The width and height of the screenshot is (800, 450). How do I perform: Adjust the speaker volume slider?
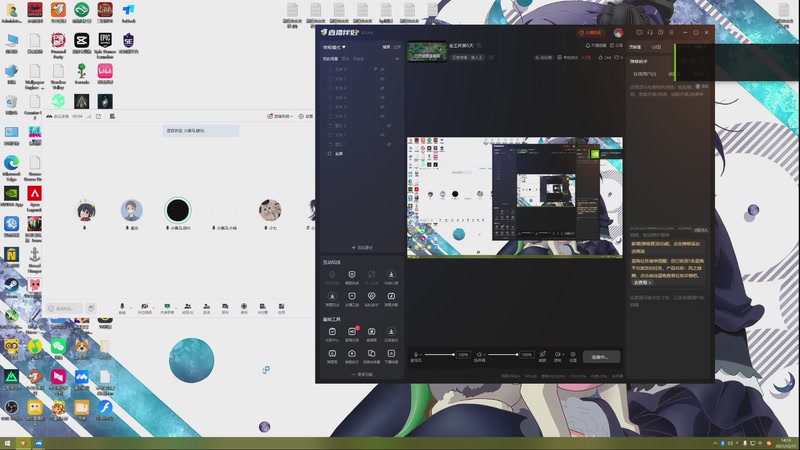pyautogui.click(x=503, y=355)
